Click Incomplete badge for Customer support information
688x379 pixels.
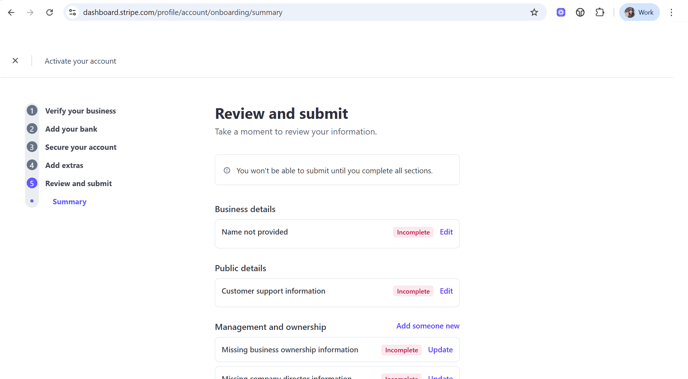[x=413, y=291]
